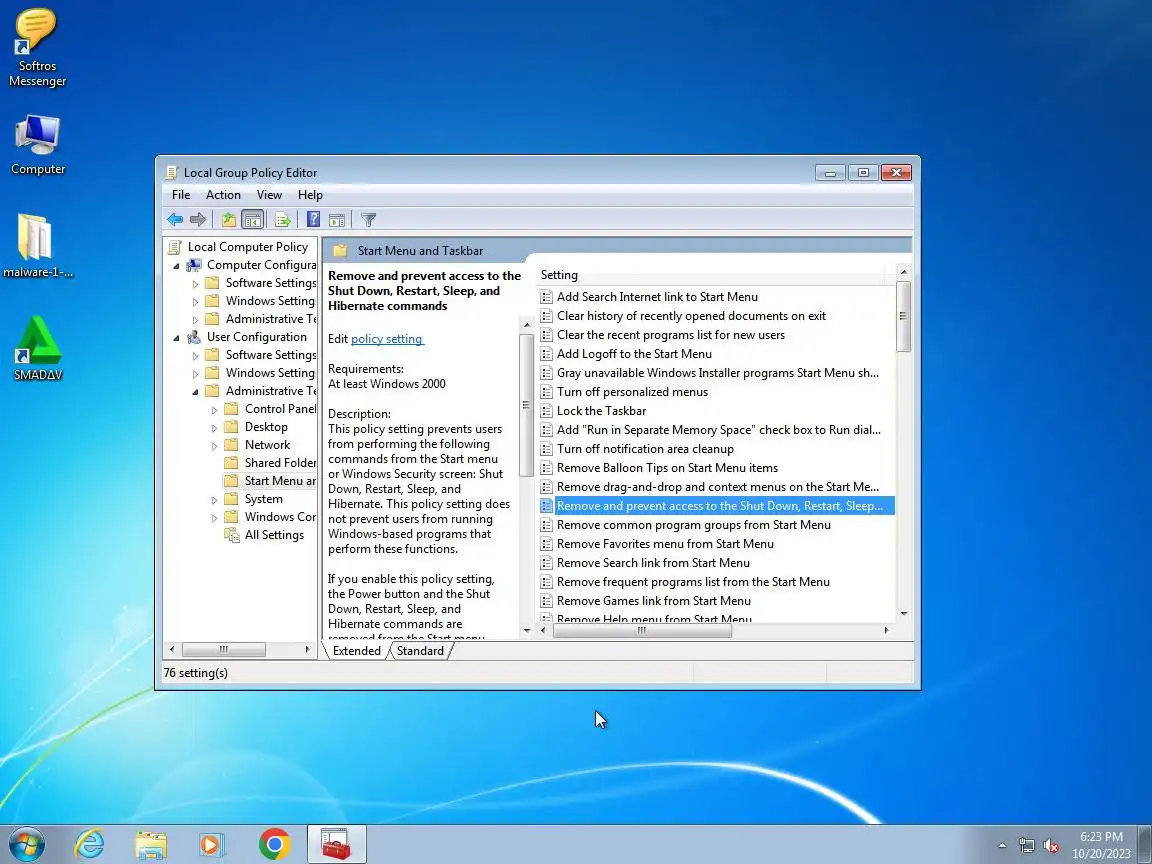Click the network tray icon
The width and height of the screenshot is (1152, 864).
pos(1026,846)
